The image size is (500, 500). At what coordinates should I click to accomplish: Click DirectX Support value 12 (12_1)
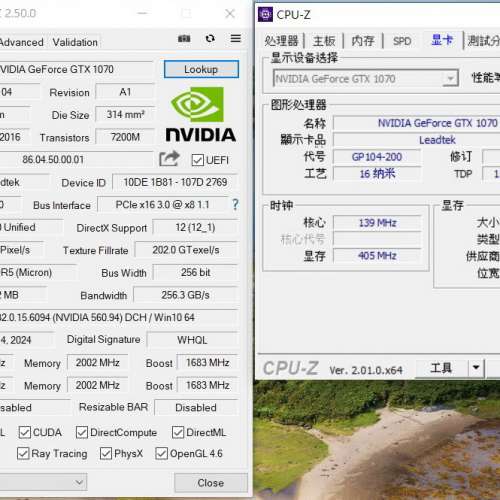195,227
